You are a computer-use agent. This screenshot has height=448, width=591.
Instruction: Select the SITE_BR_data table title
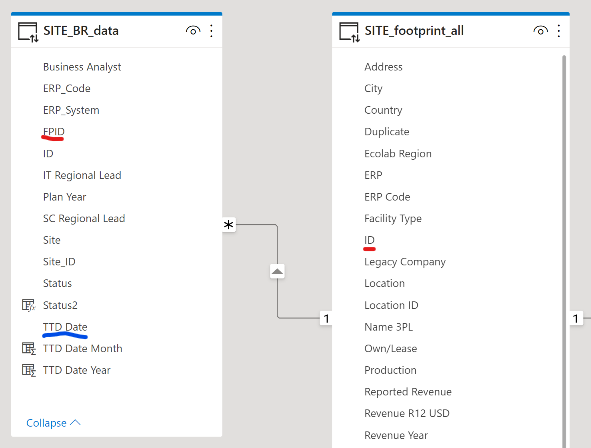point(81,31)
